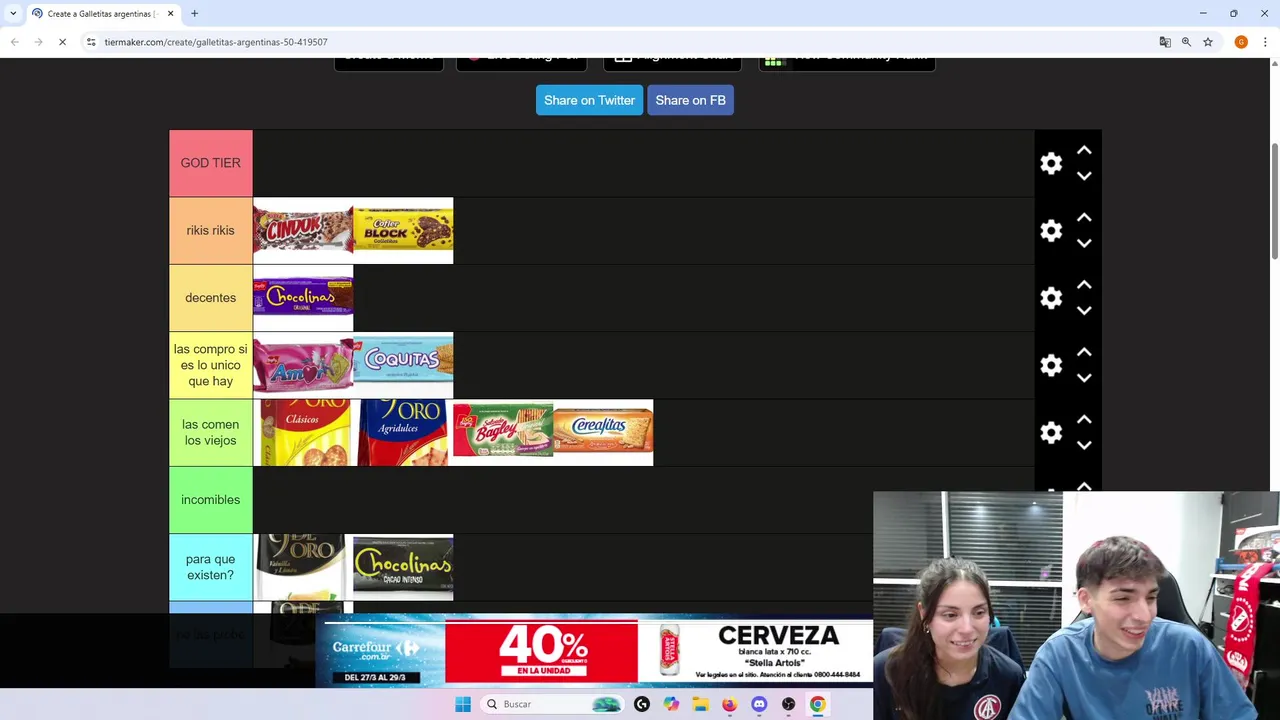The width and height of the screenshot is (1280, 720).
Task: Open settings gear for 'las compro si es lo unico' row
Action: [x=1051, y=365]
